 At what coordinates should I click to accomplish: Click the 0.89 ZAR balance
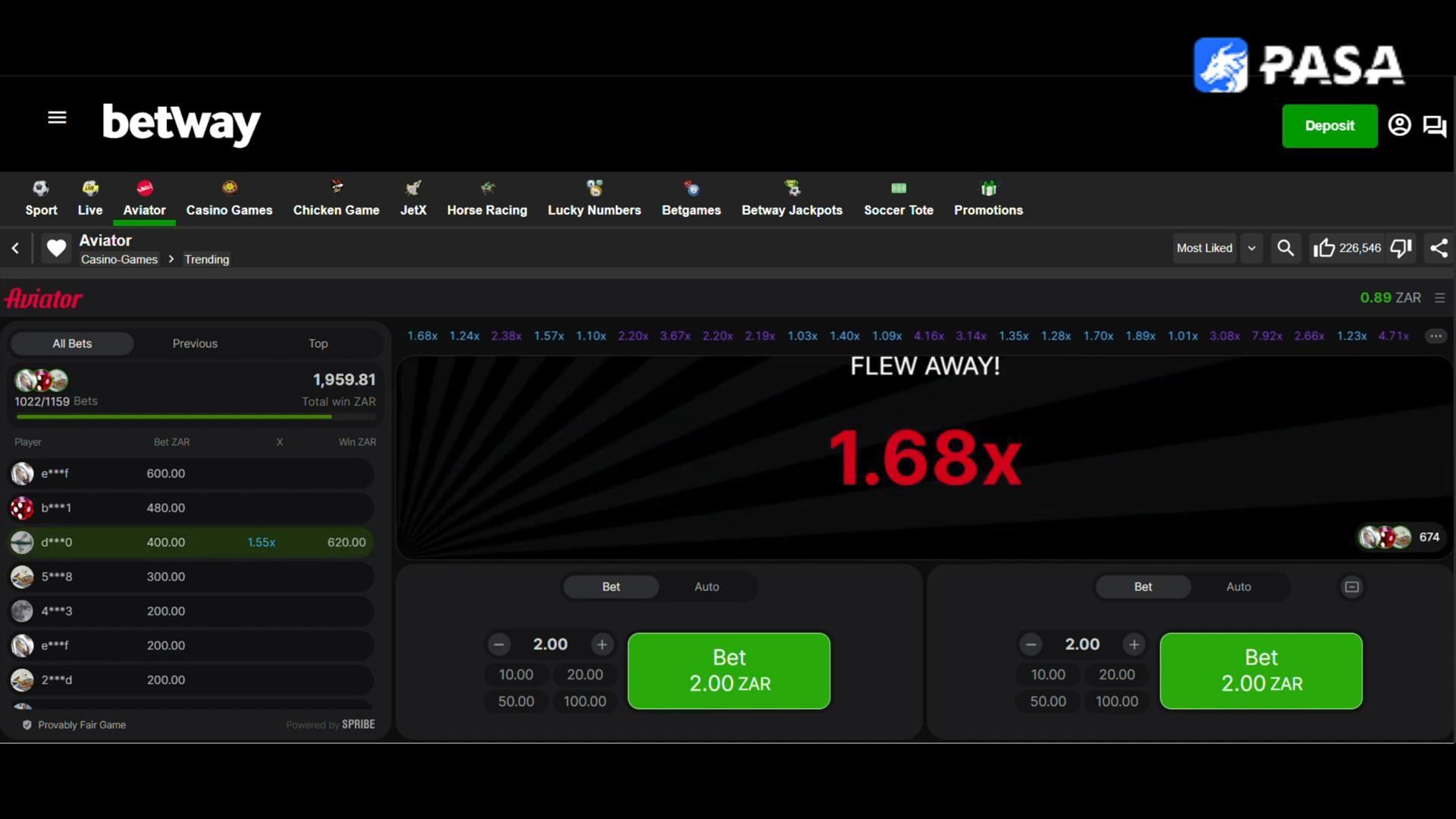tap(1390, 298)
